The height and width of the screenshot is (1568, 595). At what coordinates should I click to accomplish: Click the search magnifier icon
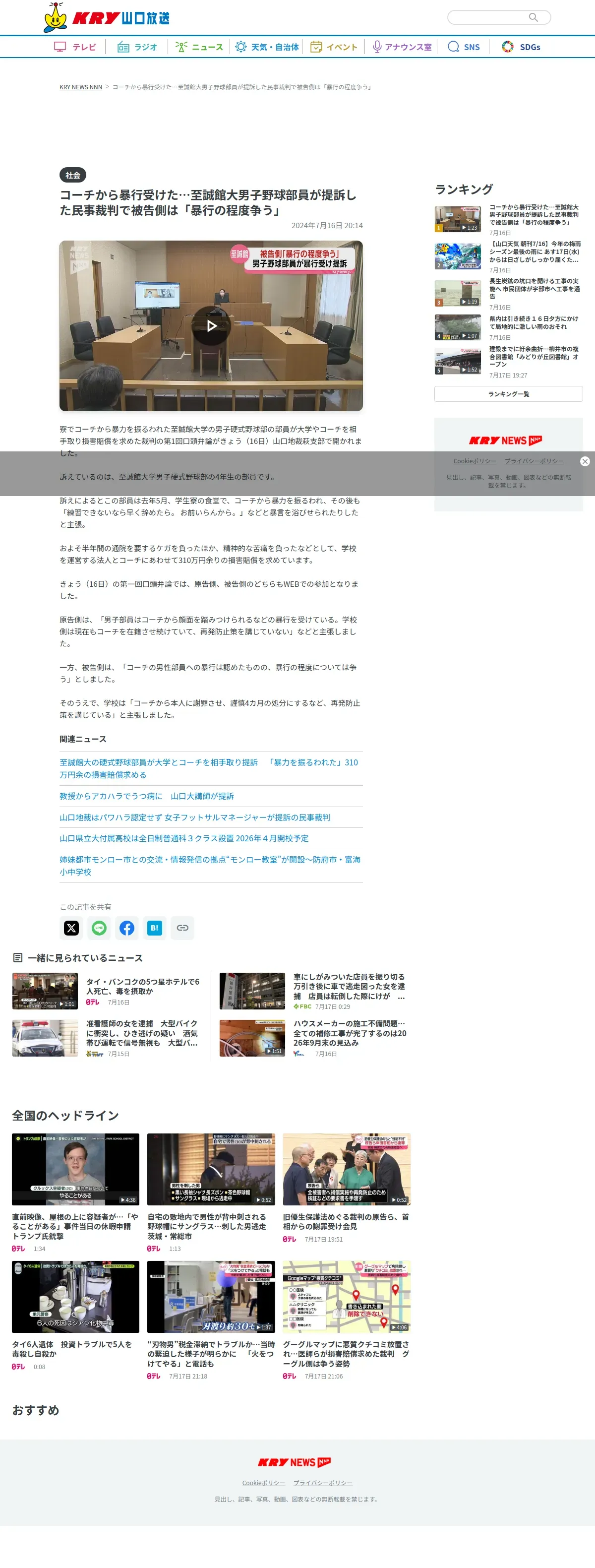[534, 17]
